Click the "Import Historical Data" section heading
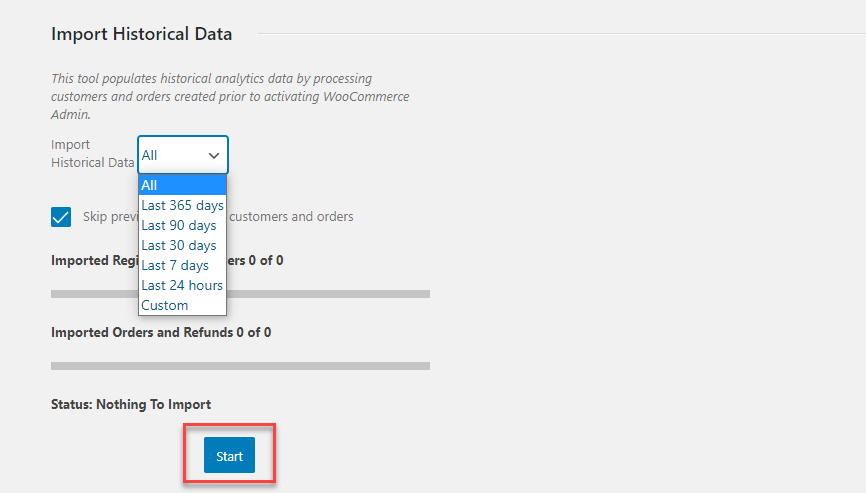Screen dimensions: 866x493 tap(141, 34)
